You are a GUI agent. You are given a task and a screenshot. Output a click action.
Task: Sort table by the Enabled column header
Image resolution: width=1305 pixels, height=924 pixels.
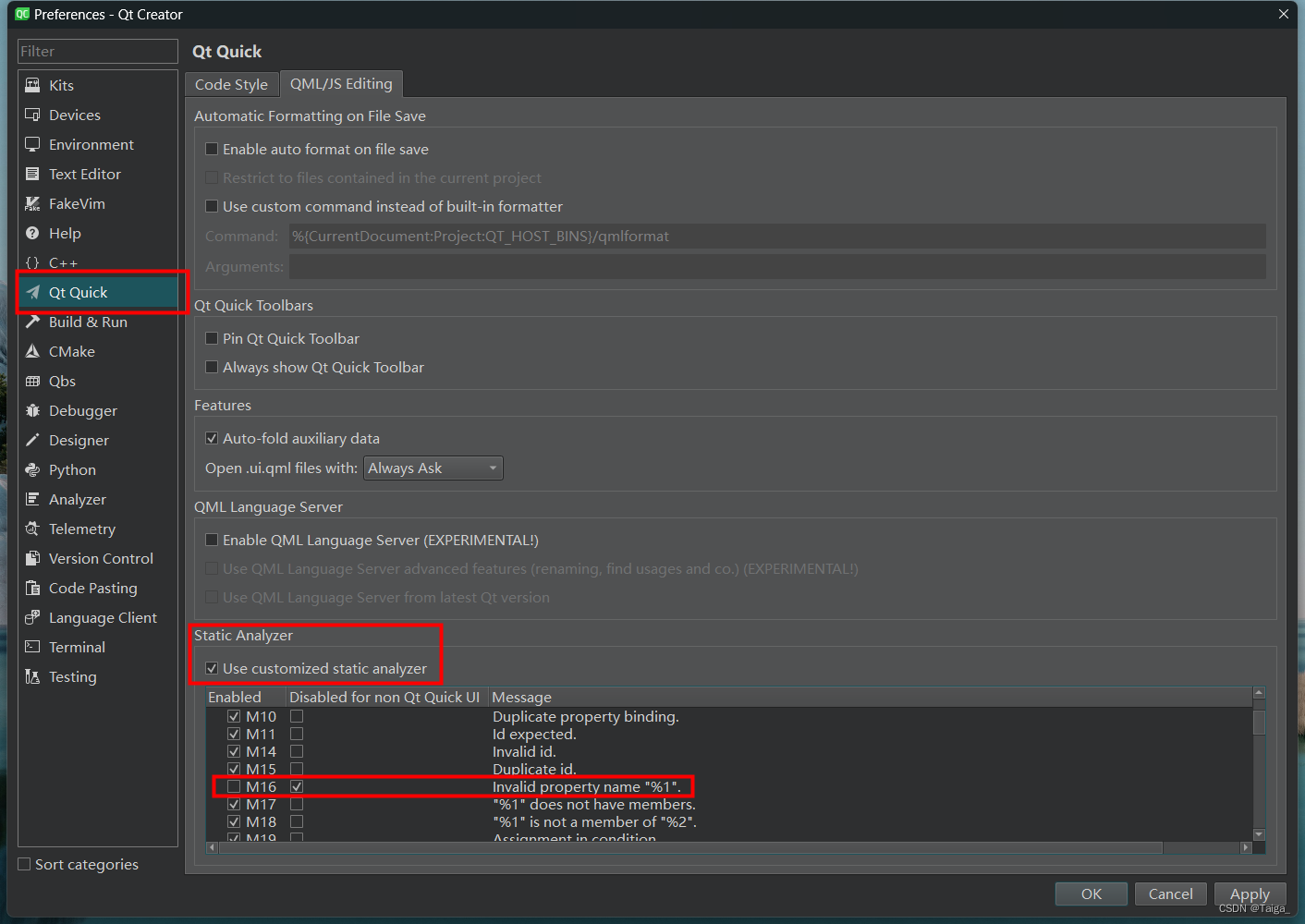click(246, 697)
